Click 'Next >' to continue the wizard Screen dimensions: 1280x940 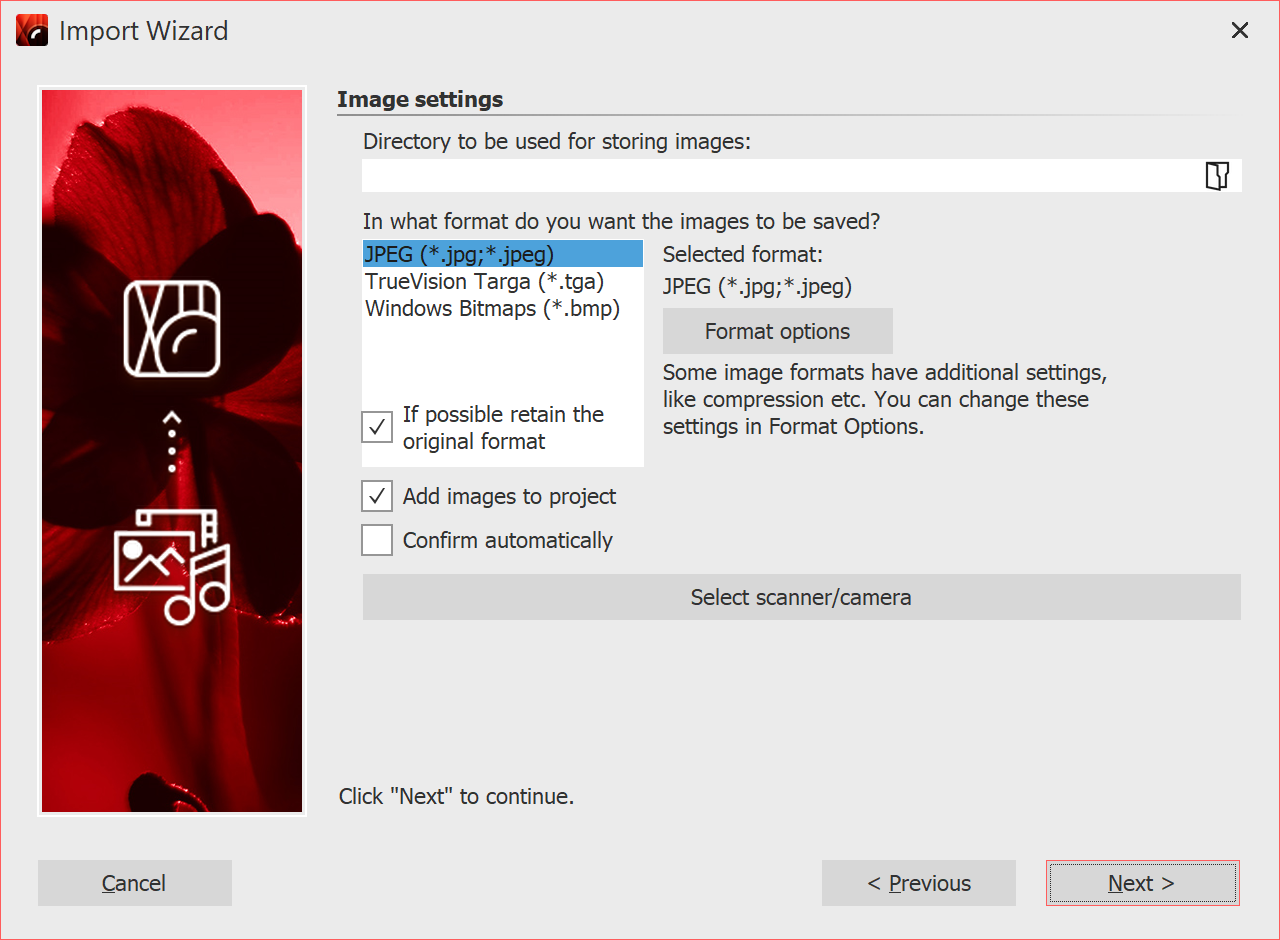pos(1142,883)
